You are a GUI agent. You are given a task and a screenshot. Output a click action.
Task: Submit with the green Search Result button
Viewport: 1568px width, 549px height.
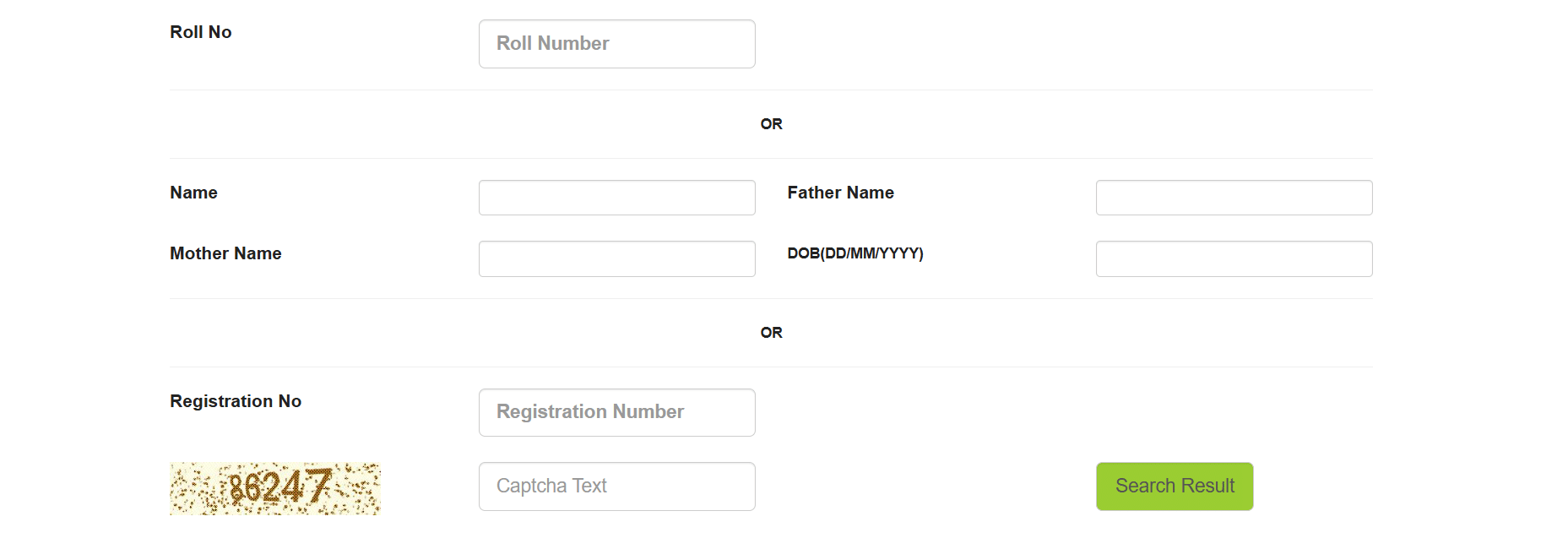click(x=1175, y=486)
